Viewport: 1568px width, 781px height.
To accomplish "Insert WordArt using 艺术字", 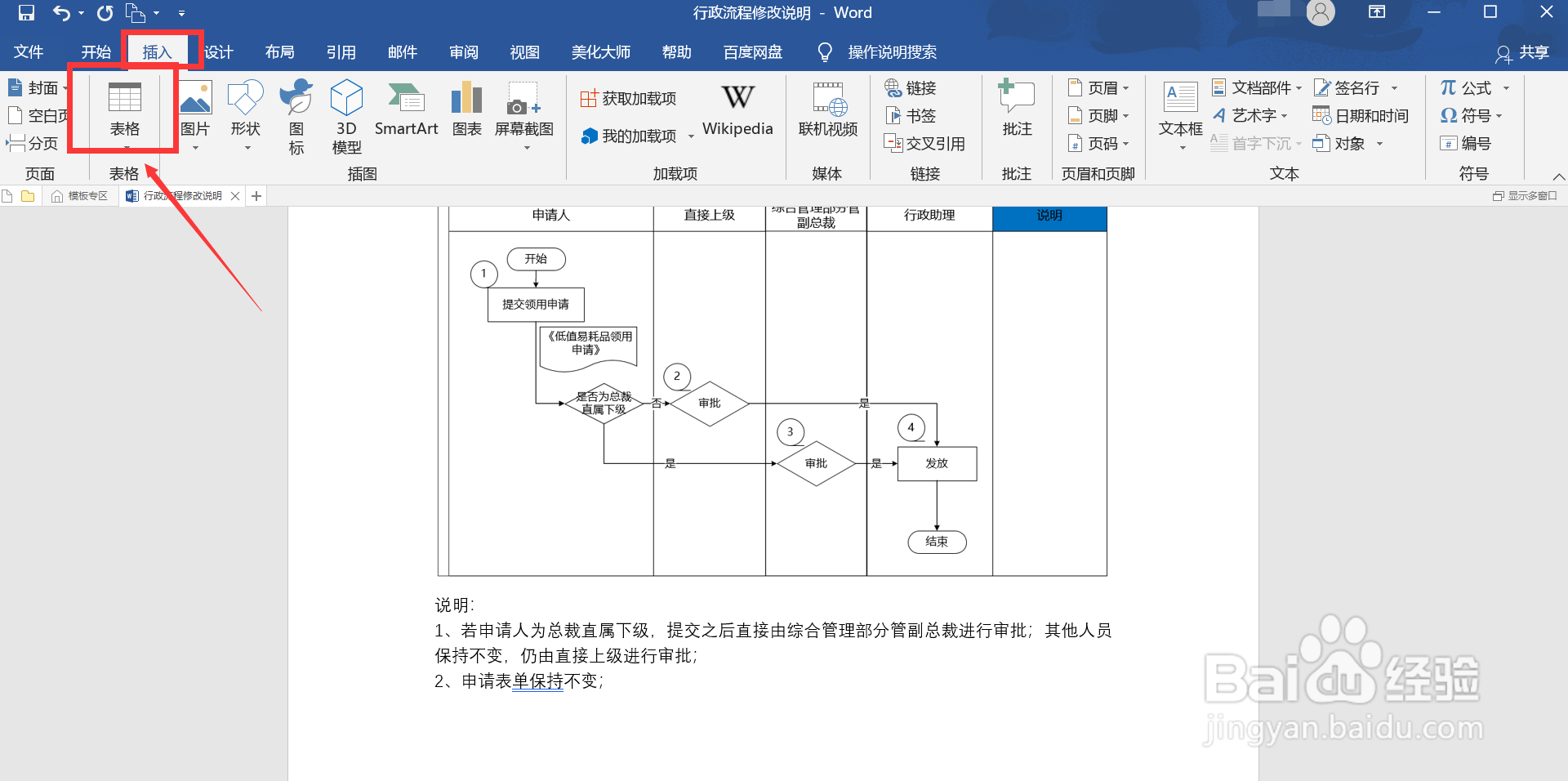I will [x=1250, y=115].
